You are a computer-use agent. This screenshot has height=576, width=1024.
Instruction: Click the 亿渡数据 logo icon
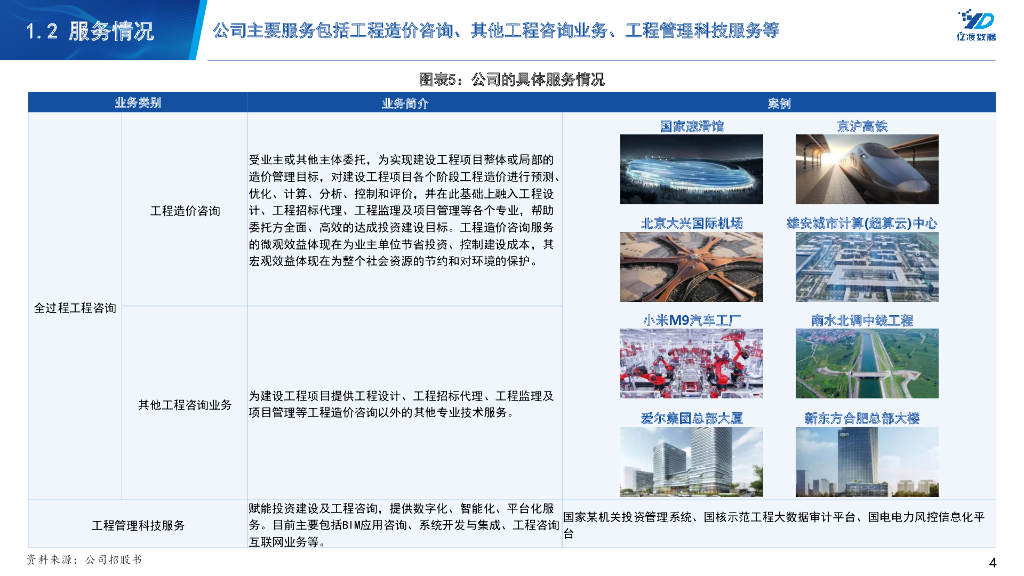[976, 25]
